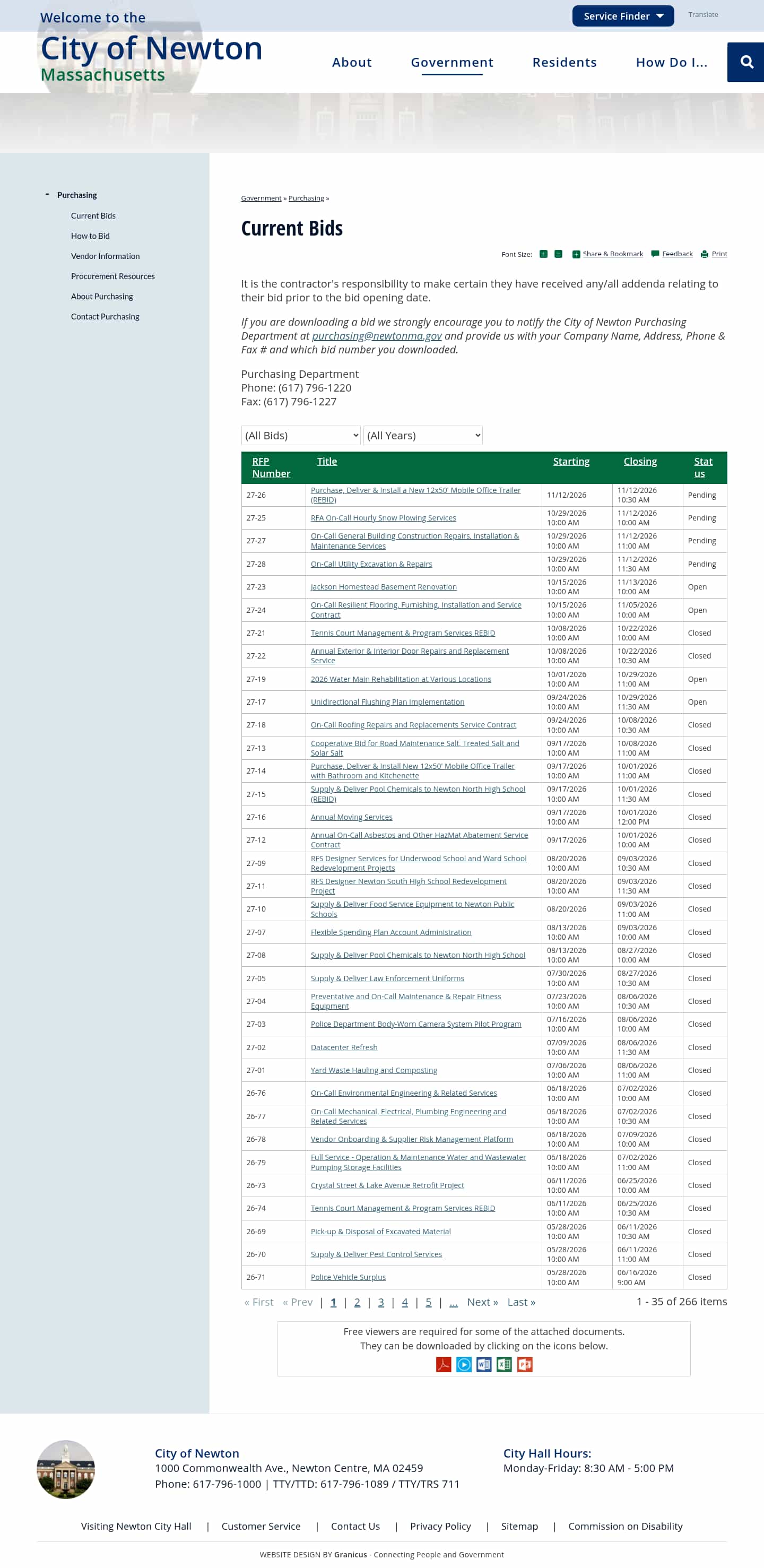
Task: Open the Sitemap footer link
Action: click(519, 1526)
